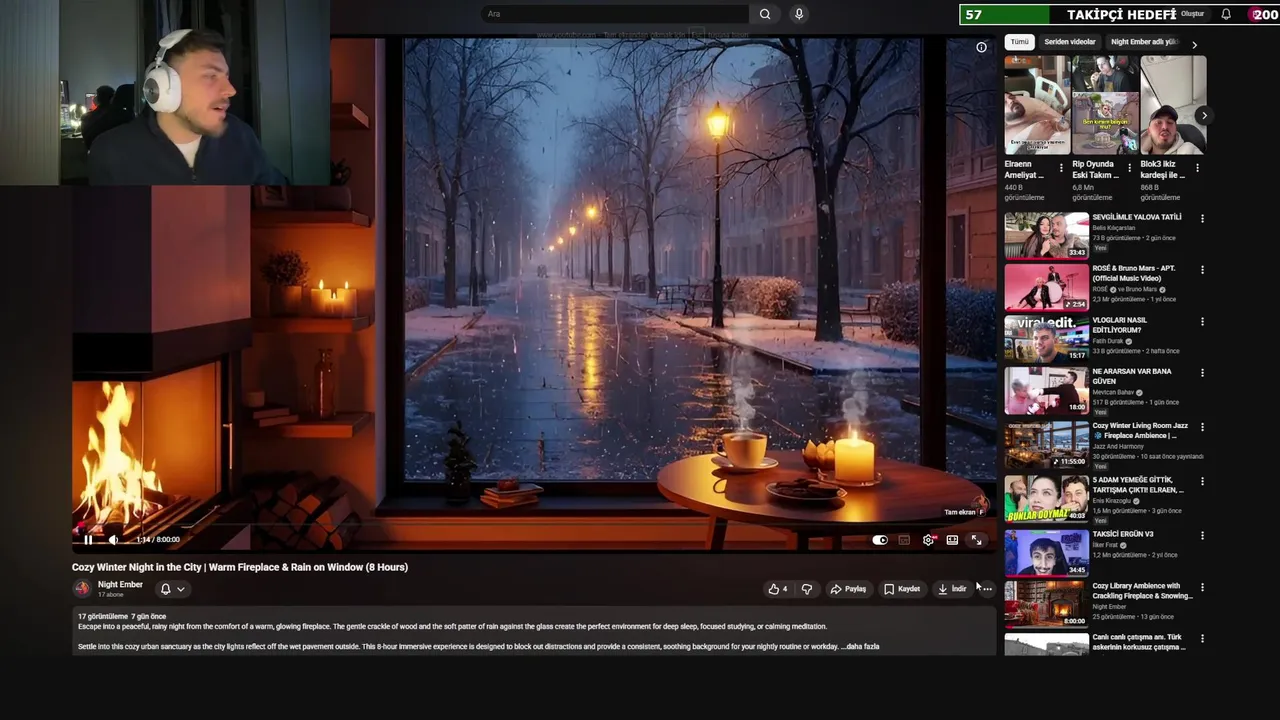Screen dimensions: 1280x720
Task: Open the Blok3 ikiz kardeşi short
Action: [1173, 105]
